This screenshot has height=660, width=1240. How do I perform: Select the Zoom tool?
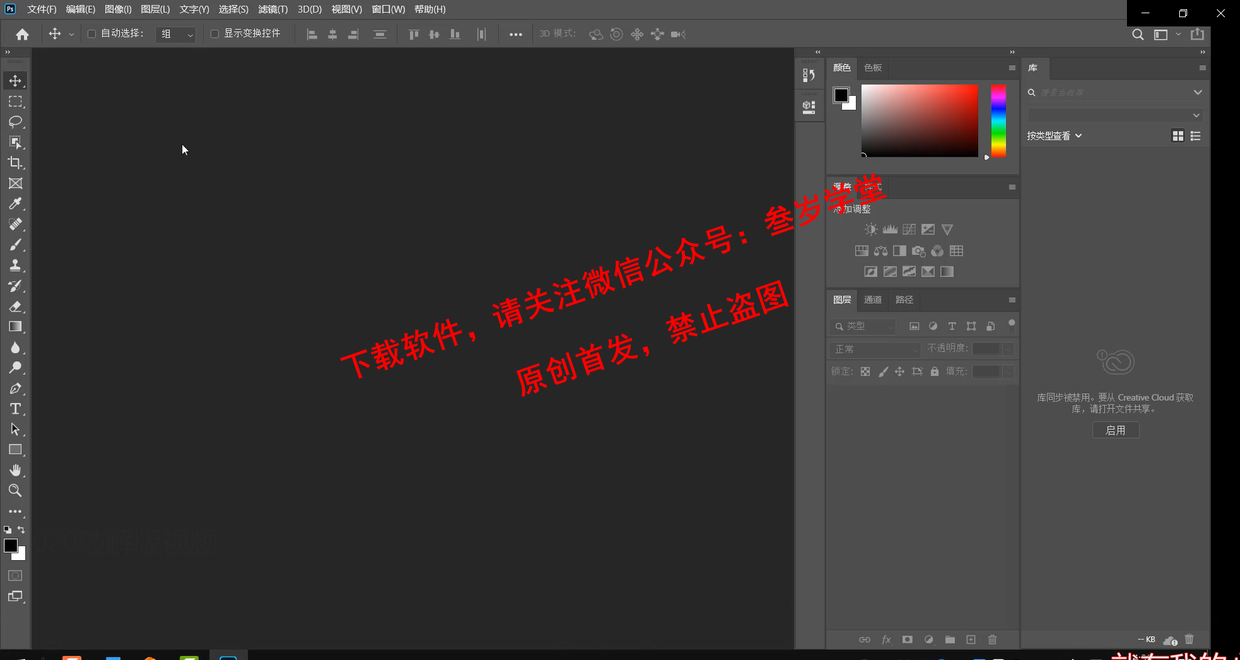[15, 490]
